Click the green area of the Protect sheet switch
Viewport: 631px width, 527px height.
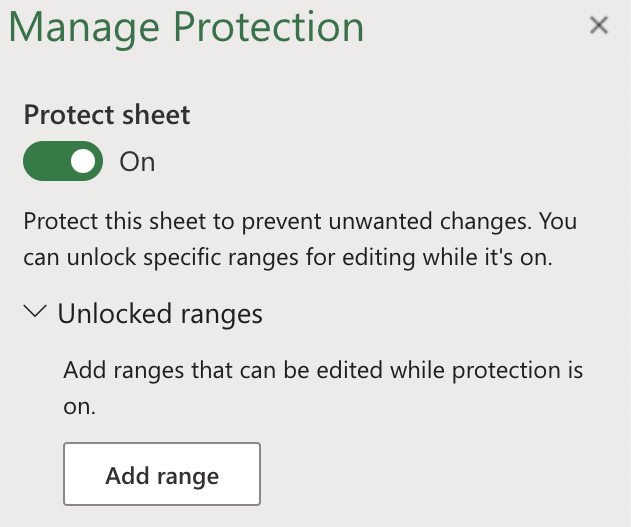[x=45, y=161]
